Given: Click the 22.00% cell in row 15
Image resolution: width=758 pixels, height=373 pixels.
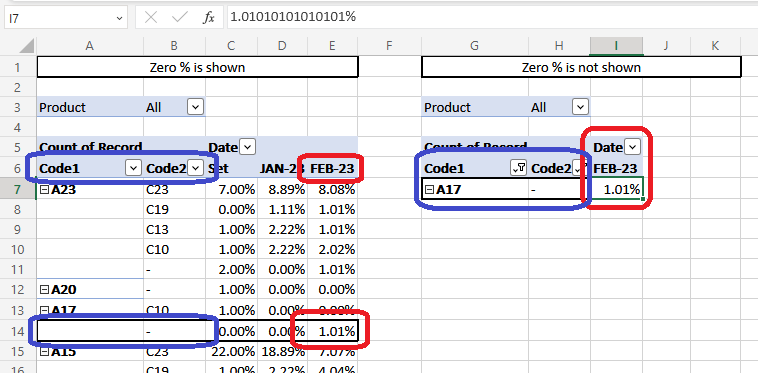Looking at the screenshot, I should click(231, 352).
